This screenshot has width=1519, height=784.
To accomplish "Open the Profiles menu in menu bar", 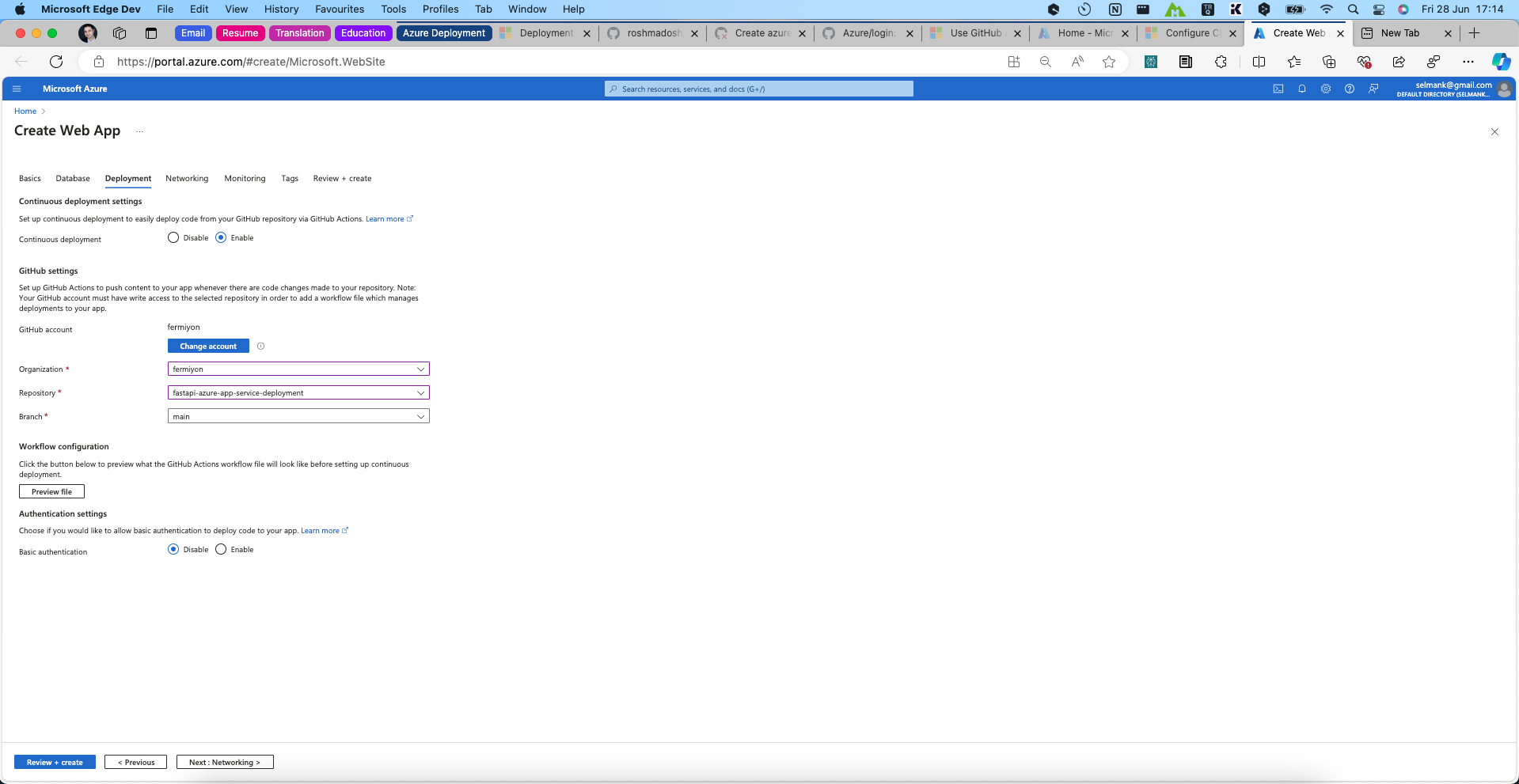I will (440, 9).
